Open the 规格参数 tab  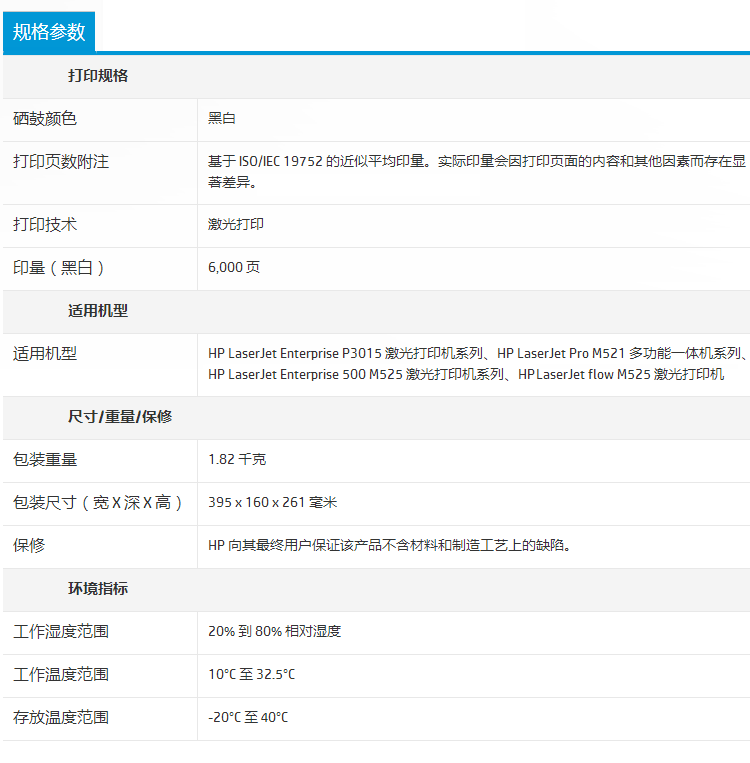click(49, 32)
